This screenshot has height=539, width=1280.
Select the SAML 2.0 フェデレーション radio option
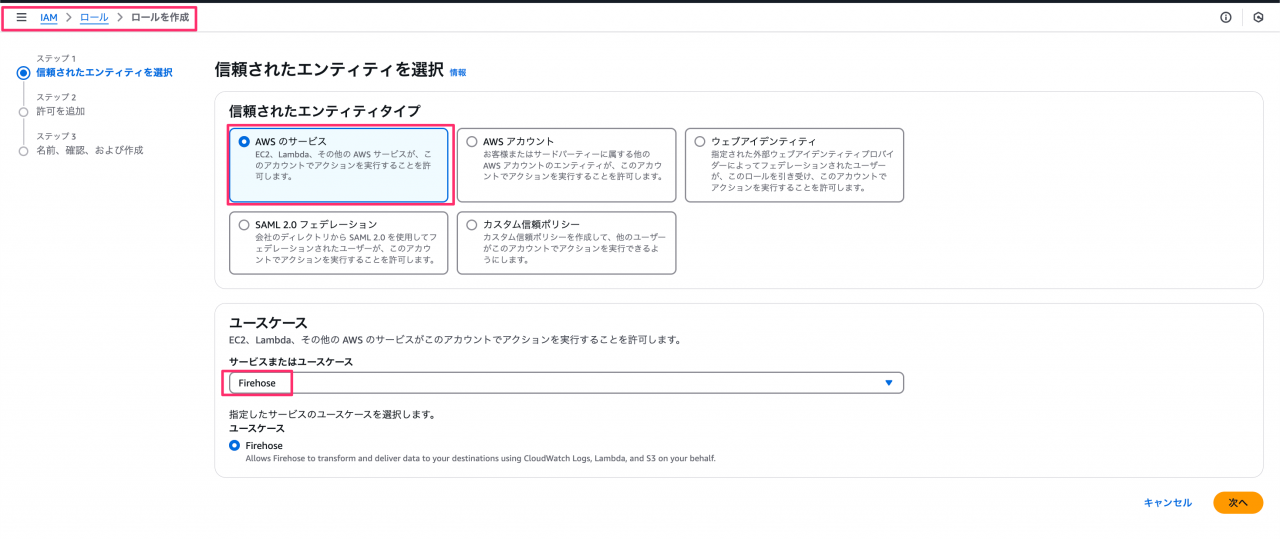point(244,225)
